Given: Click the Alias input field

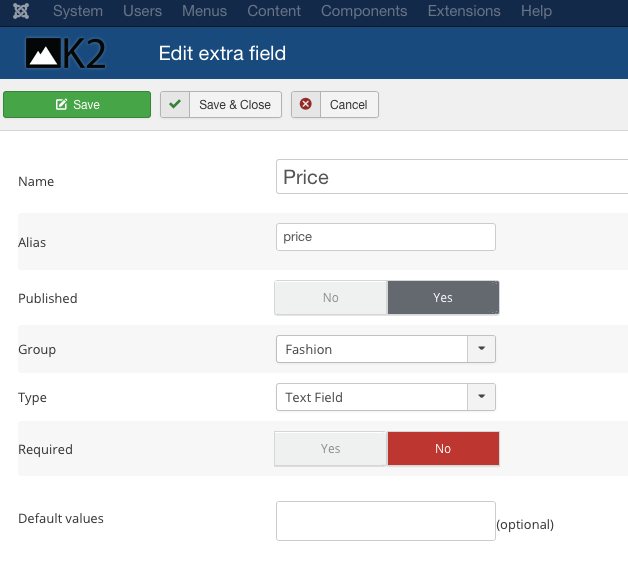Looking at the screenshot, I should pyautogui.click(x=385, y=237).
